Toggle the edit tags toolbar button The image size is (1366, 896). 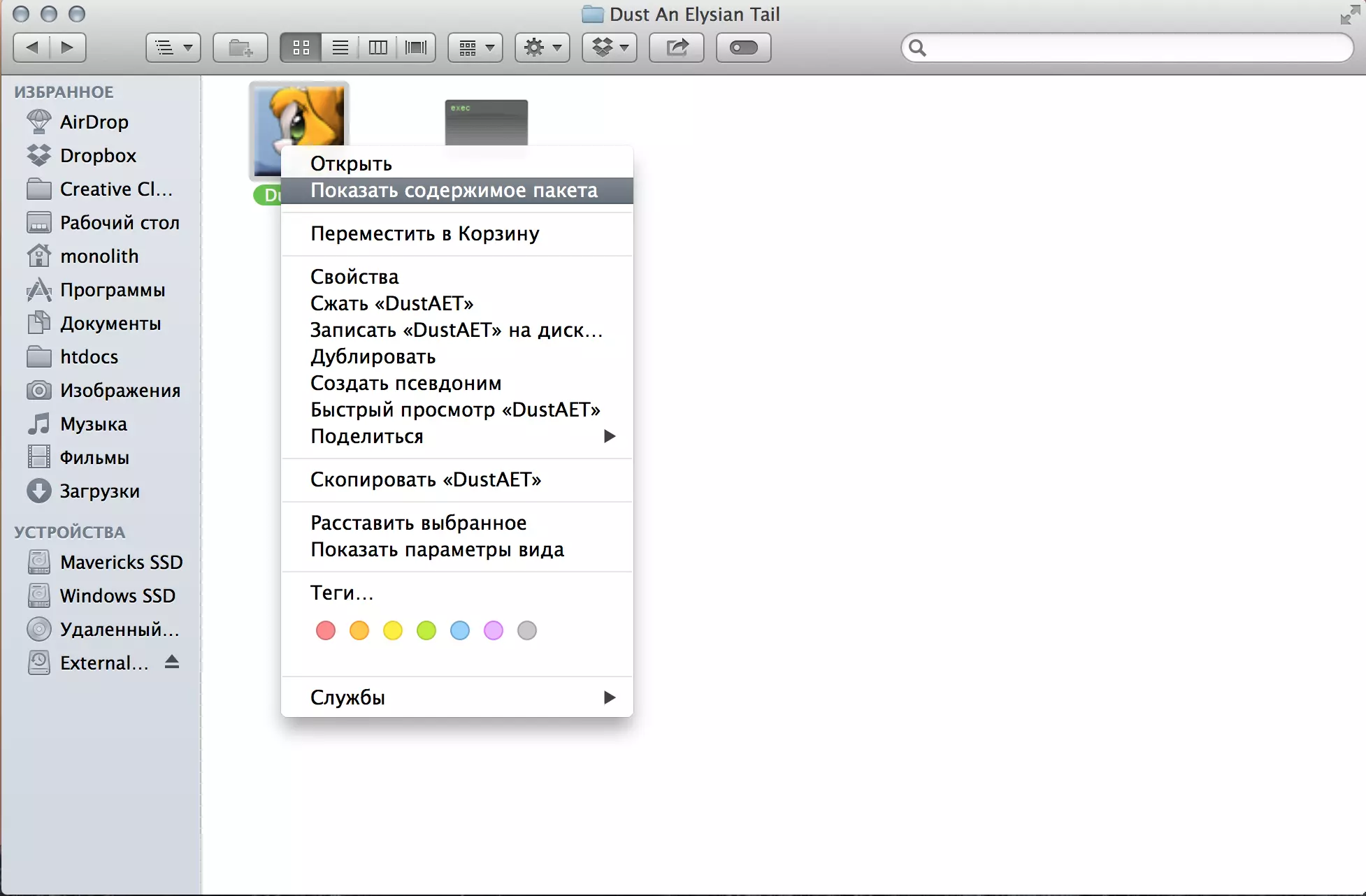pos(743,48)
